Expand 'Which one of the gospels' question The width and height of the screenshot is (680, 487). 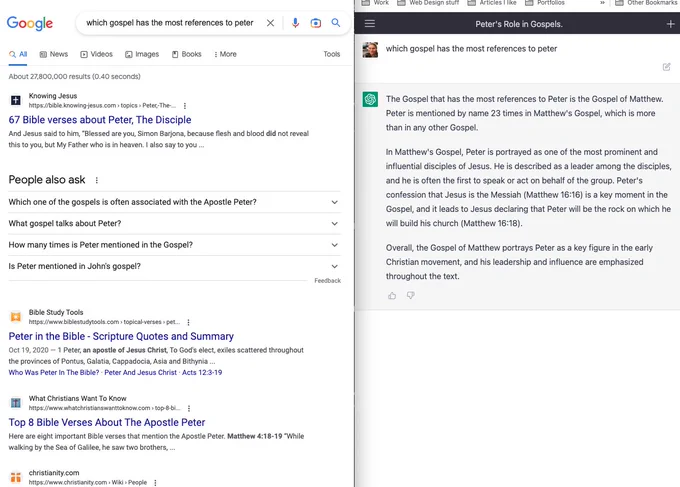tap(174, 202)
